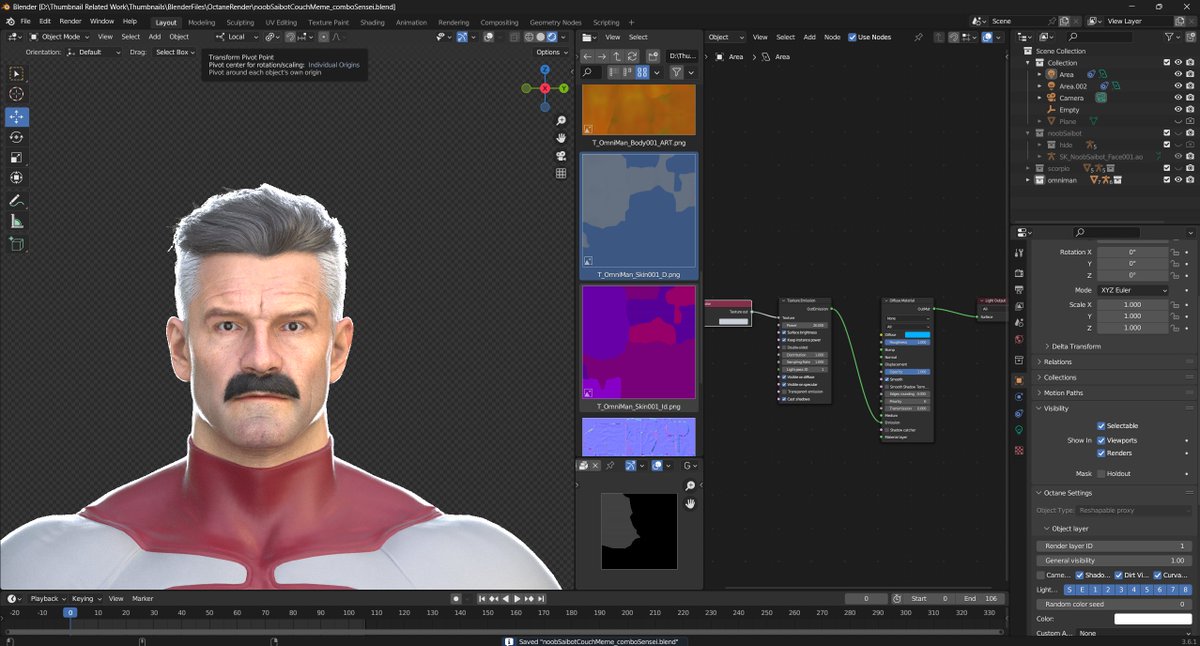Activate the Transform tool
1200x646 pixels.
(17, 178)
